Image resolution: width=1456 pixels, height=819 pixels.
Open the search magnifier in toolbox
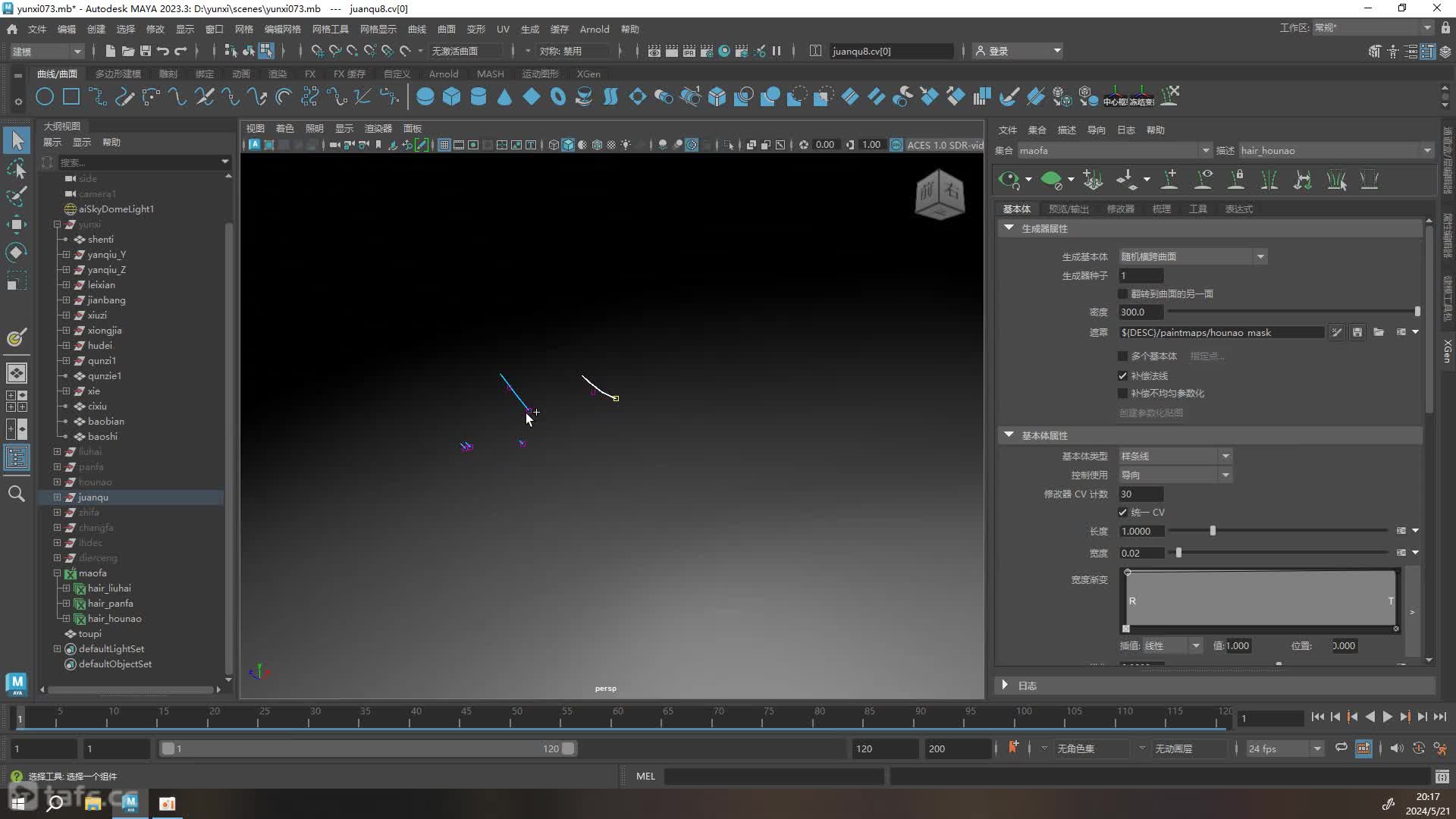(17, 494)
